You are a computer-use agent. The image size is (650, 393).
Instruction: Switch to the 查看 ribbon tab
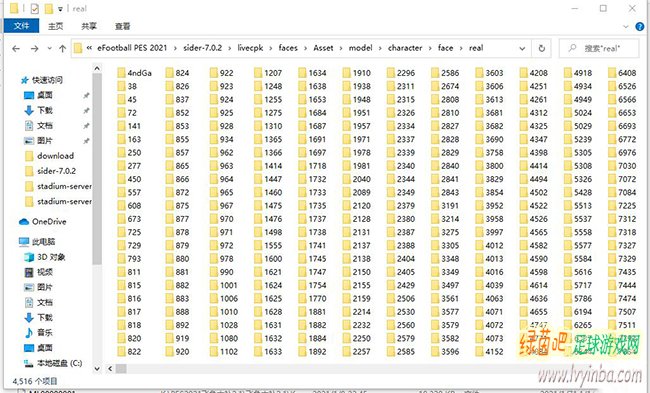tap(122, 26)
